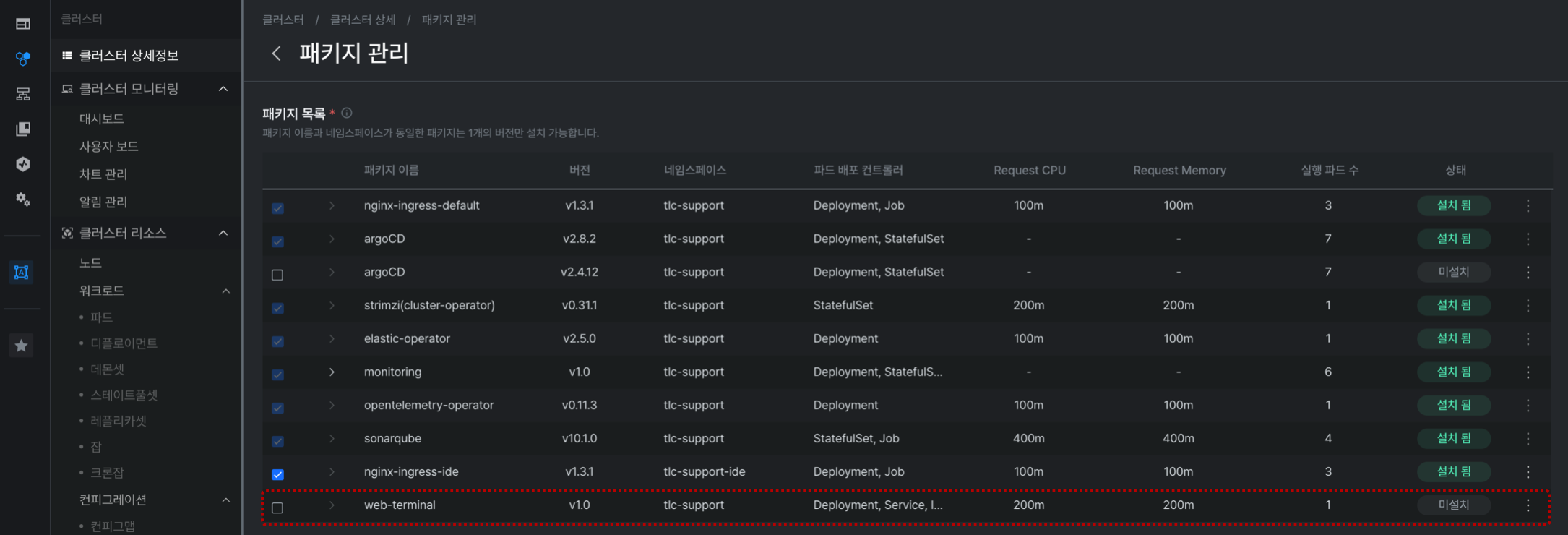Open 크론잡 under 워크로드
Screen dimensions: 1568x535
tap(107, 473)
